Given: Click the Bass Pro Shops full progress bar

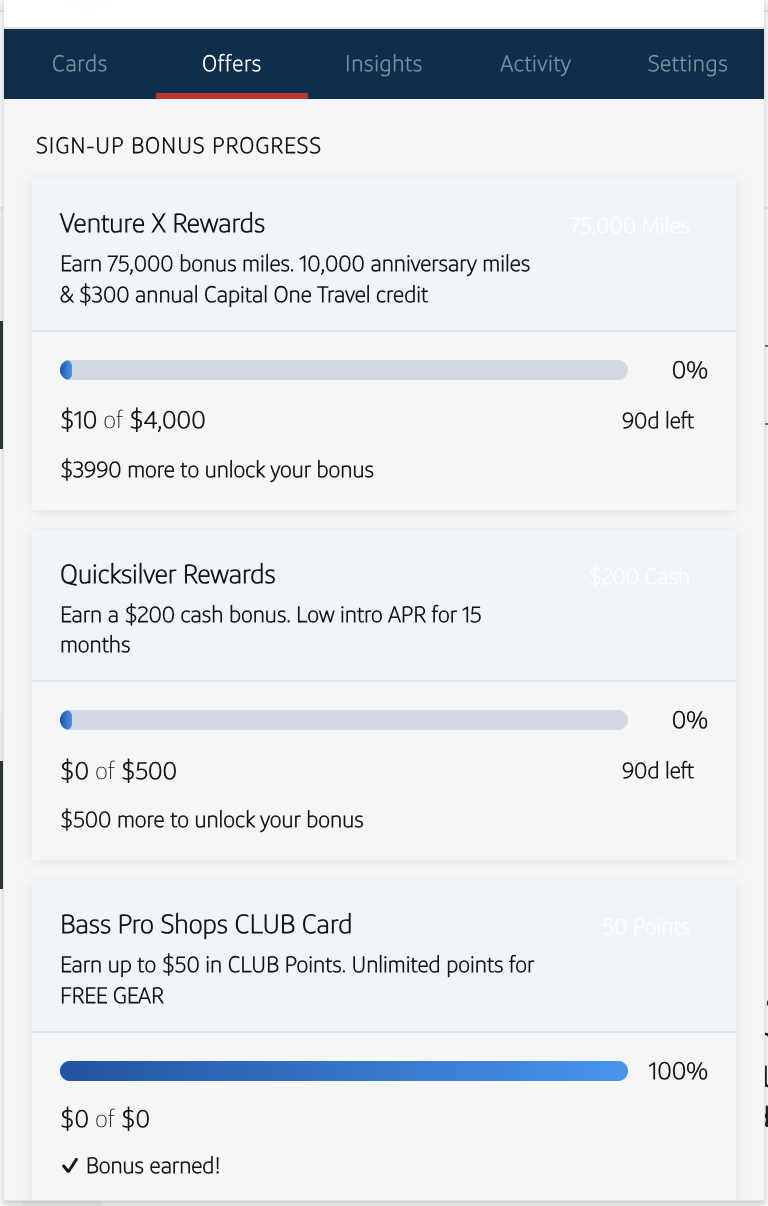Looking at the screenshot, I should pos(344,1072).
